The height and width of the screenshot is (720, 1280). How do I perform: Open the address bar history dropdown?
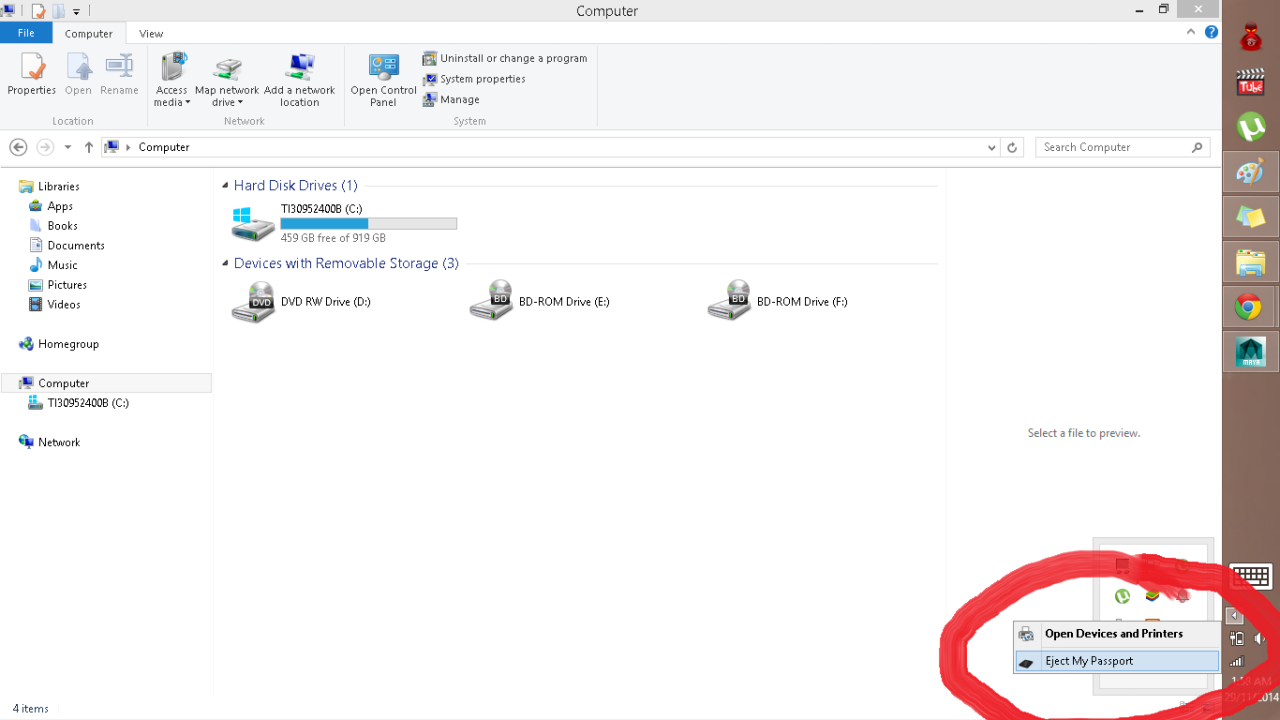(991, 147)
